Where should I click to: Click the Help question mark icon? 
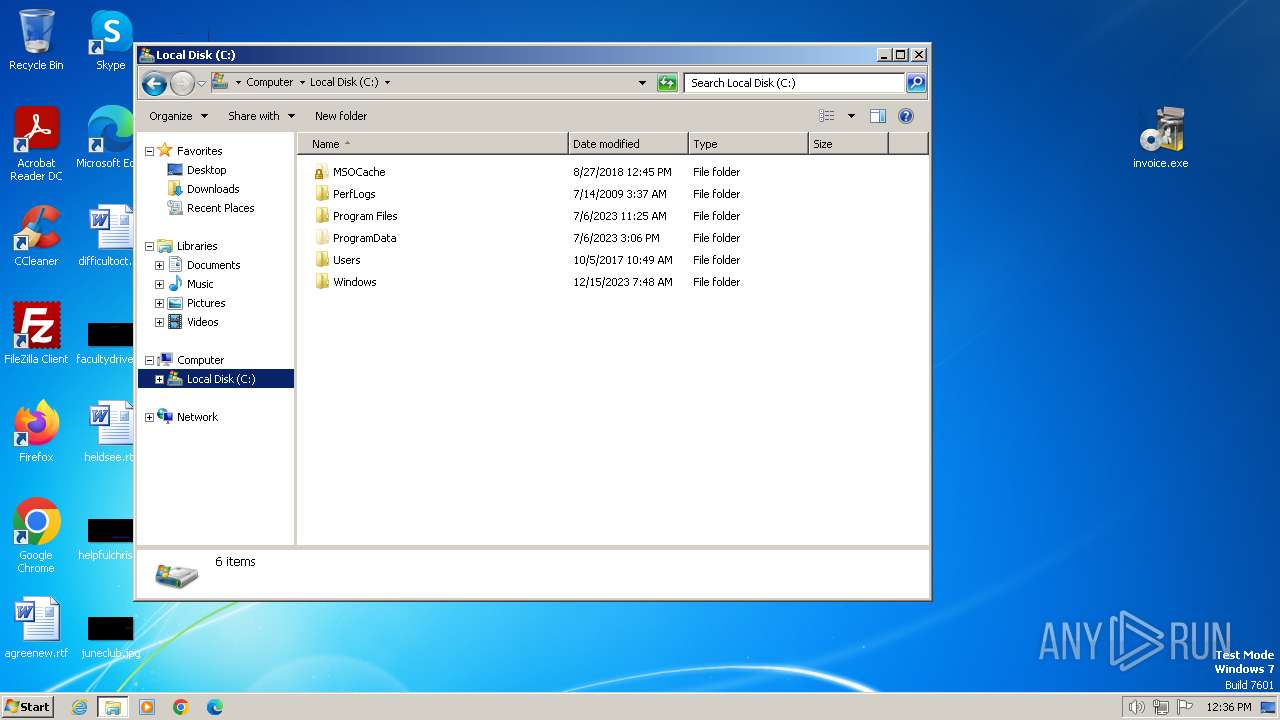pyautogui.click(x=906, y=116)
